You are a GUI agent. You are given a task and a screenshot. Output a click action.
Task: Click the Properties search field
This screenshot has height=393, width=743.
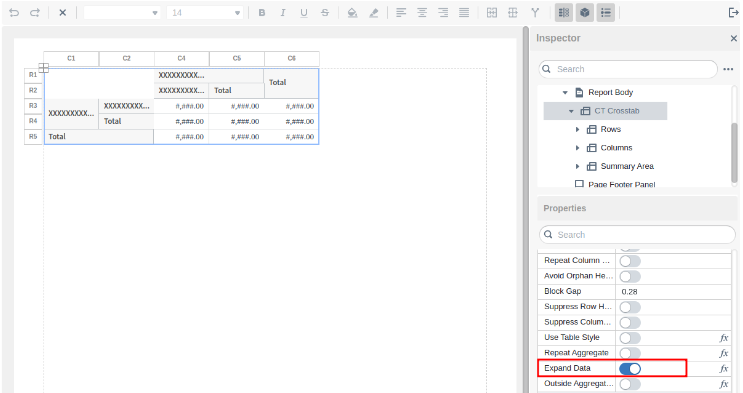(637, 235)
